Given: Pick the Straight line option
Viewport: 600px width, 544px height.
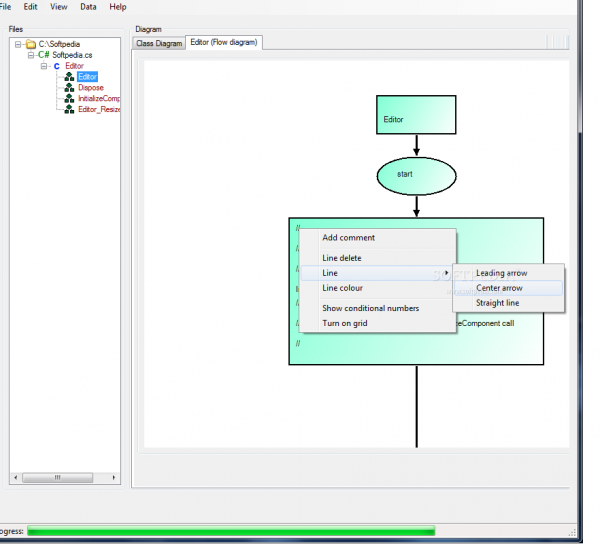Looking at the screenshot, I should [497, 303].
